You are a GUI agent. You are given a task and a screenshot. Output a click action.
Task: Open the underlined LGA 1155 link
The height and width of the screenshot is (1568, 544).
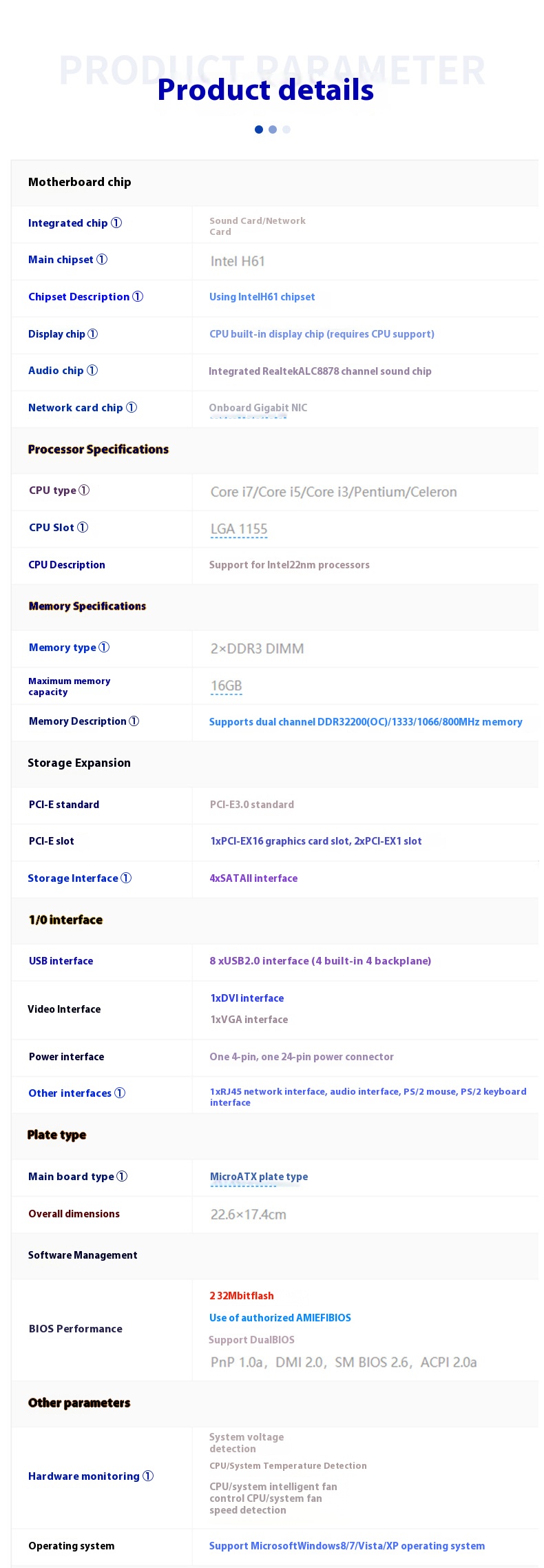(239, 529)
